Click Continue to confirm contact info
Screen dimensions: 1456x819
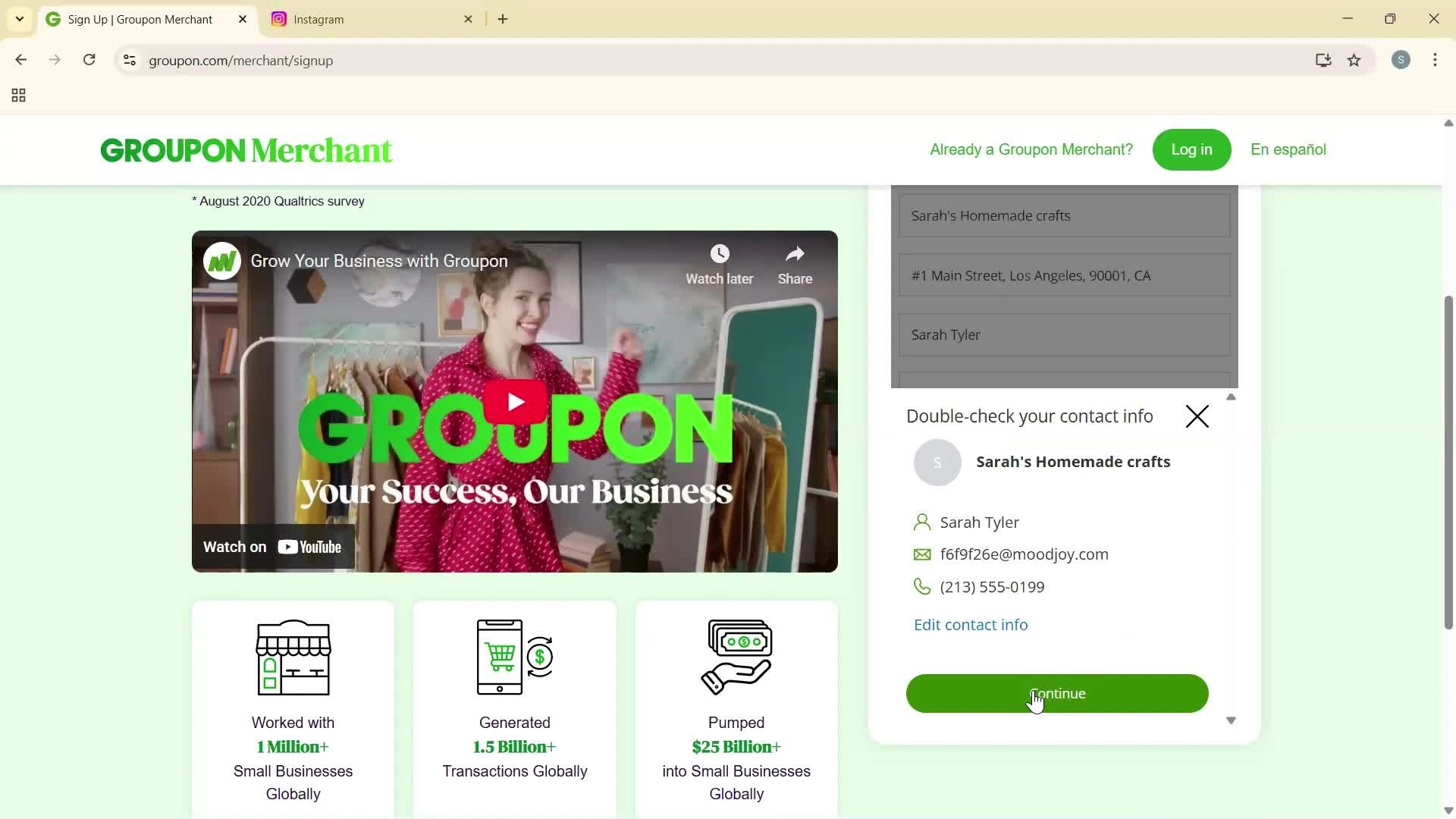pos(1056,693)
